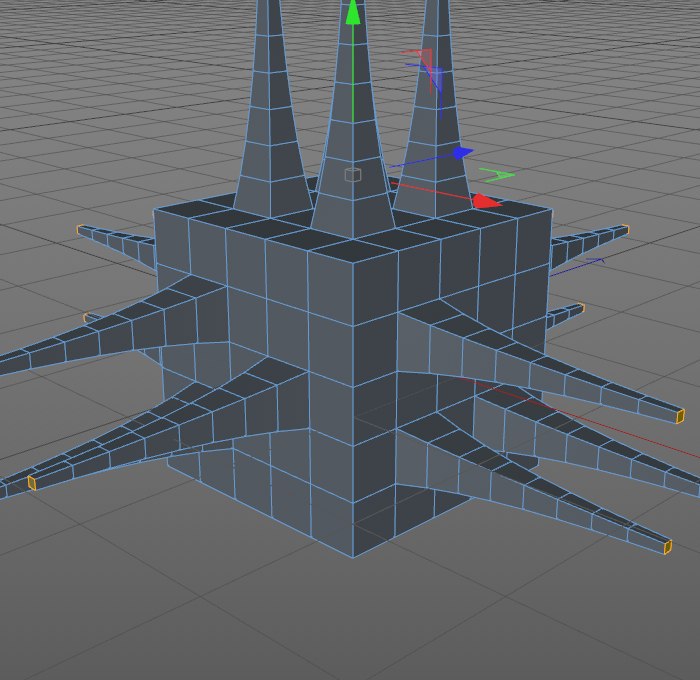Click the red X-axis arrowhead of the gizmo

click(487, 202)
